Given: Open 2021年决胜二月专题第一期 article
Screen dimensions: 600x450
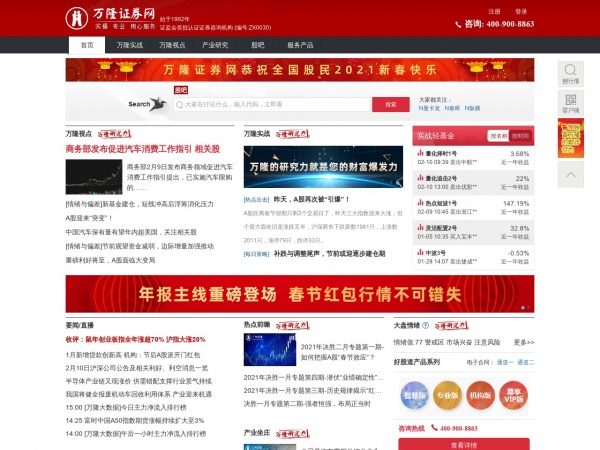Looking at the screenshot, I should click(342, 352).
